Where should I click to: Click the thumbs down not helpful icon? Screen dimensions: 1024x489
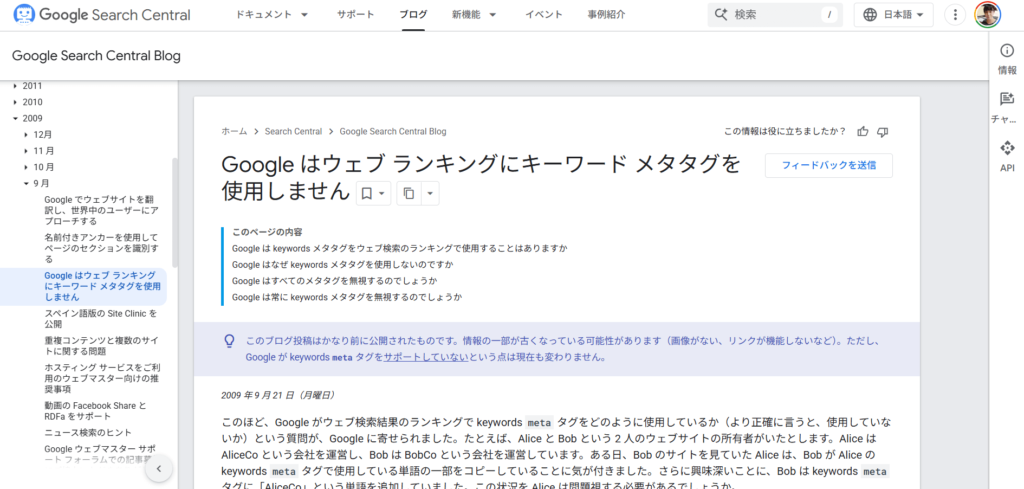pyautogui.click(x=882, y=131)
